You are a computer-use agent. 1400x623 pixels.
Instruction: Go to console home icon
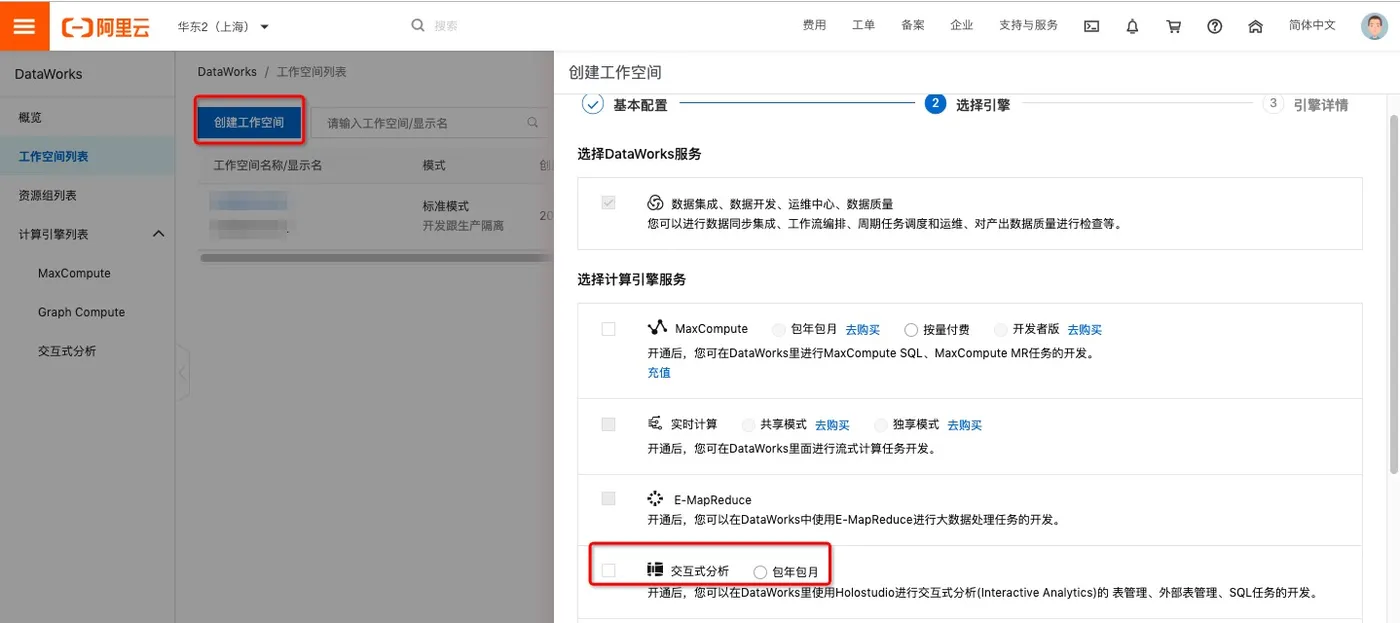point(1255,27)
